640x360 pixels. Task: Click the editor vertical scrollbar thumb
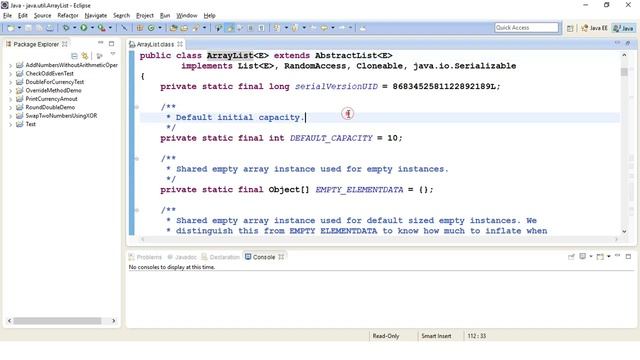coord(624,72)
